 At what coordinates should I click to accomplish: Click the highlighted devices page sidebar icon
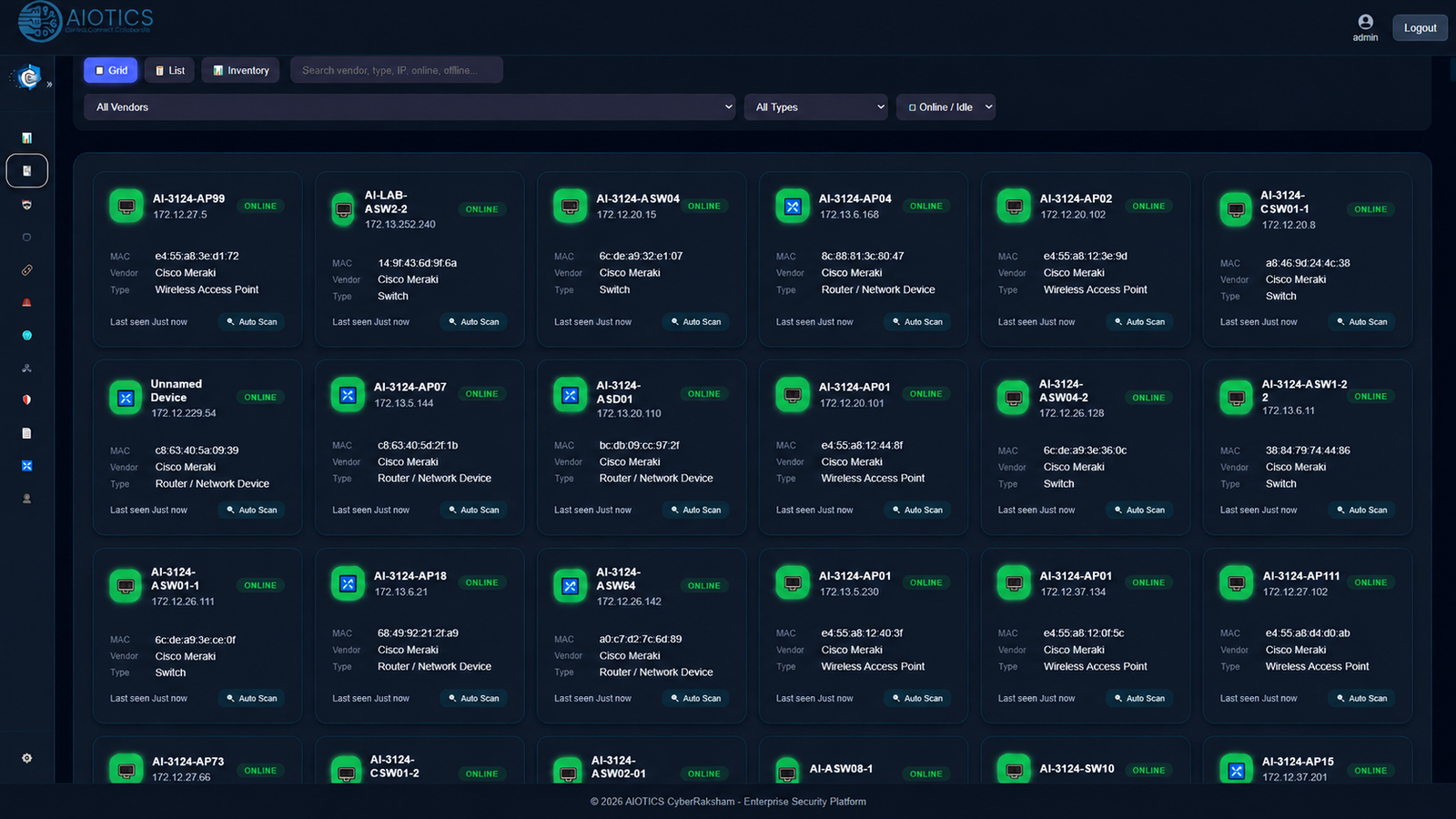[27, 170]
